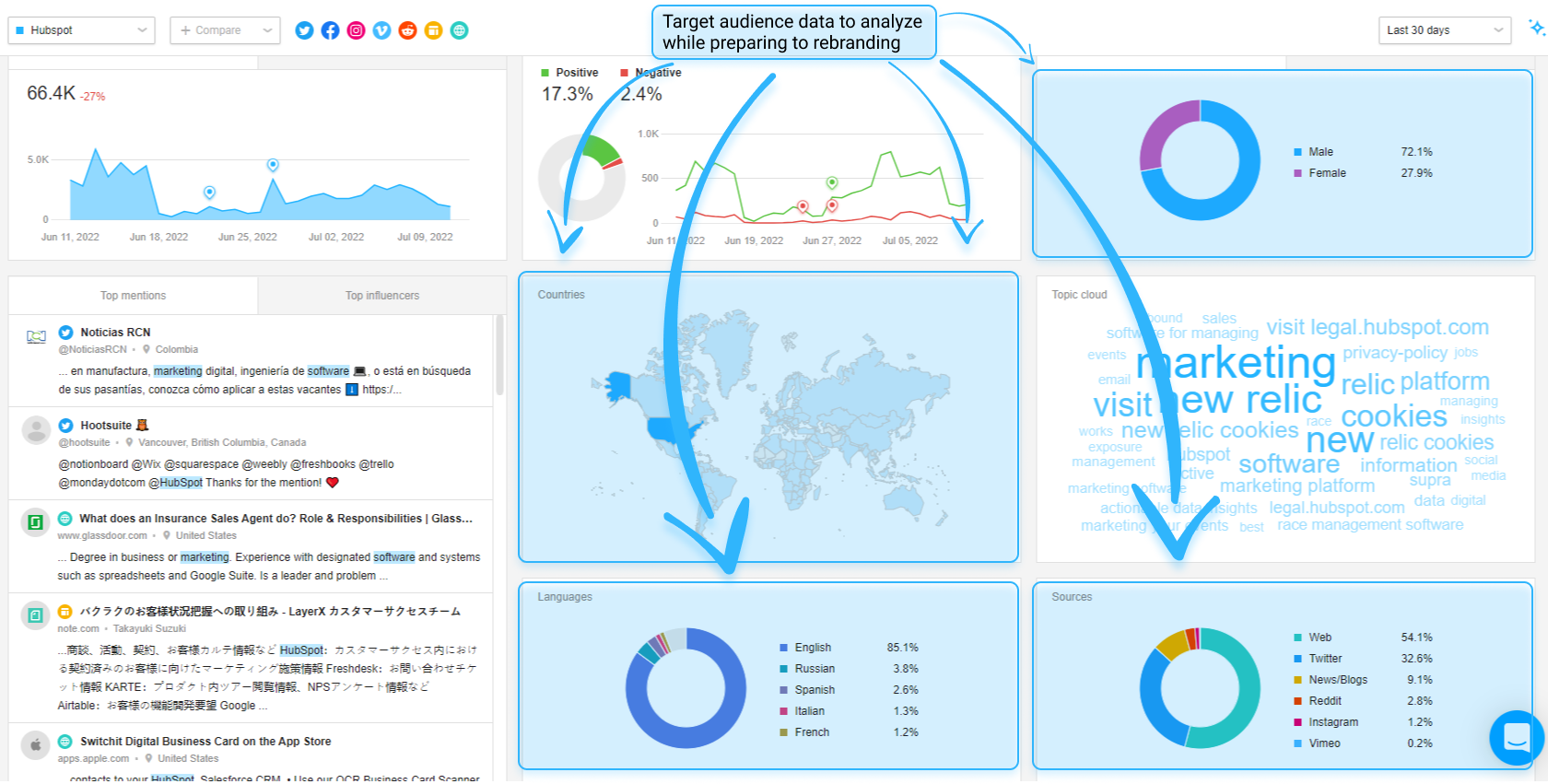The width and height of the screenshot is (1548, 784).
Task: Open the Last 30 days date dropdown
Action: point(1445,30)
